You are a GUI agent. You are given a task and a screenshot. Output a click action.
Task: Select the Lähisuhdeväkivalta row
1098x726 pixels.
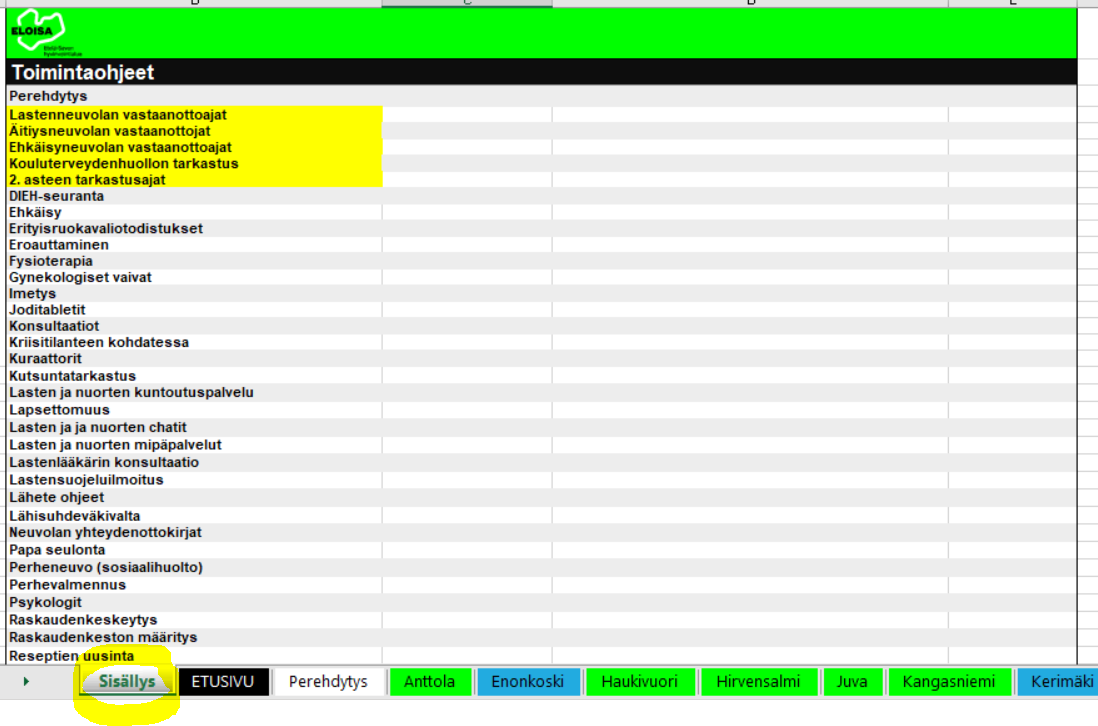(74, 516)
